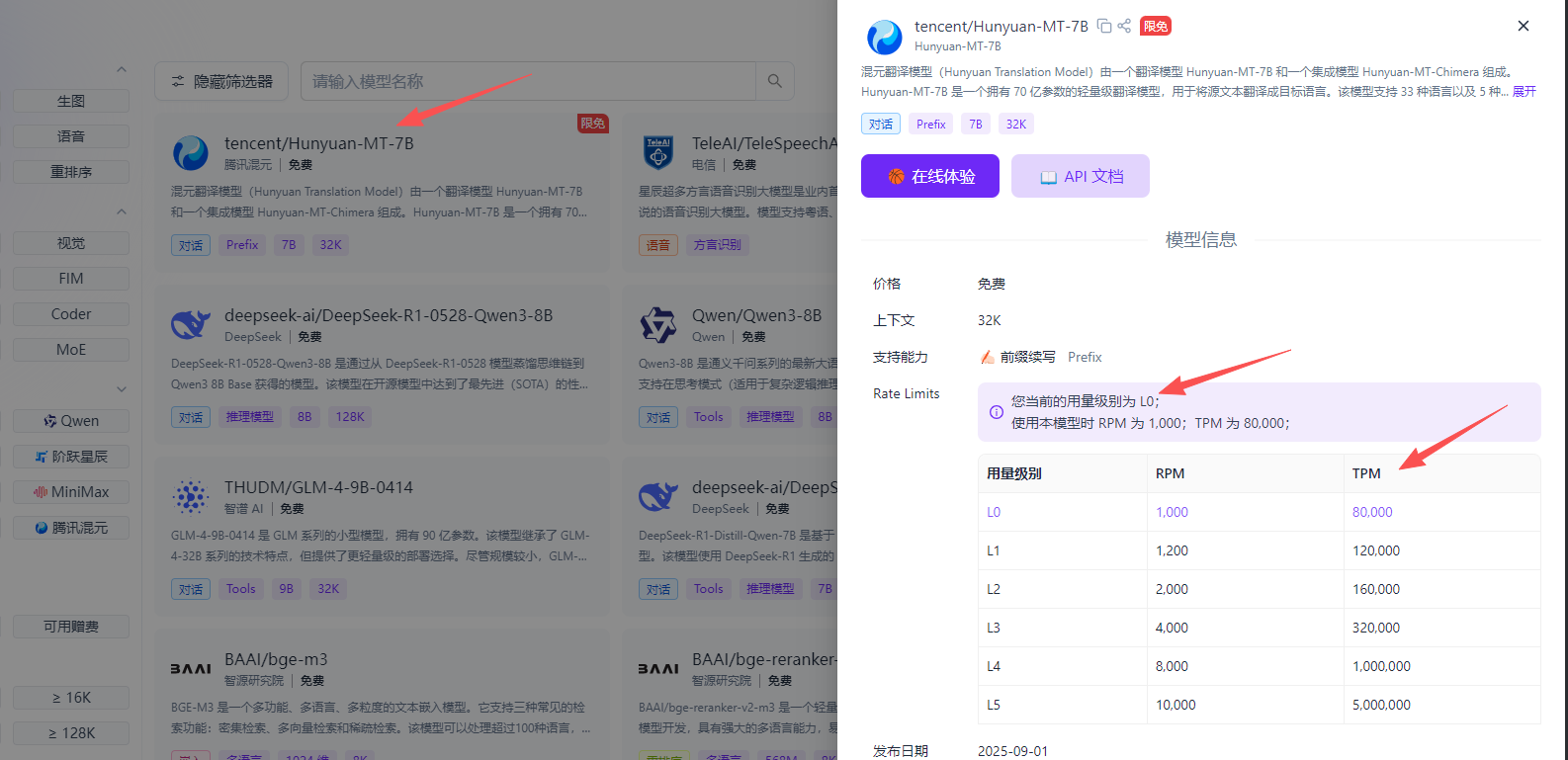This screenshot has width=1568, height=760.
Task: Click the THUDM GLM-4-9B-0414 logo
Action: pos(190,497)
